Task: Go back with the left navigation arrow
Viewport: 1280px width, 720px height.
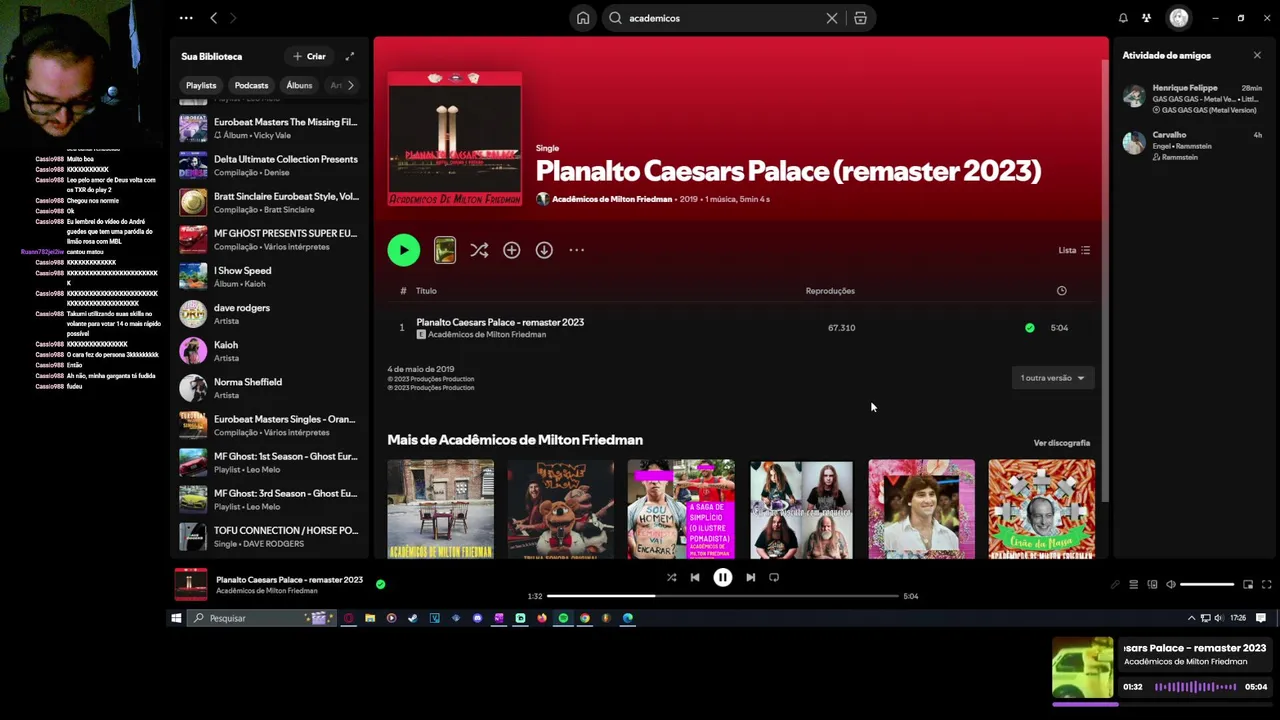Action: [213, 18]
